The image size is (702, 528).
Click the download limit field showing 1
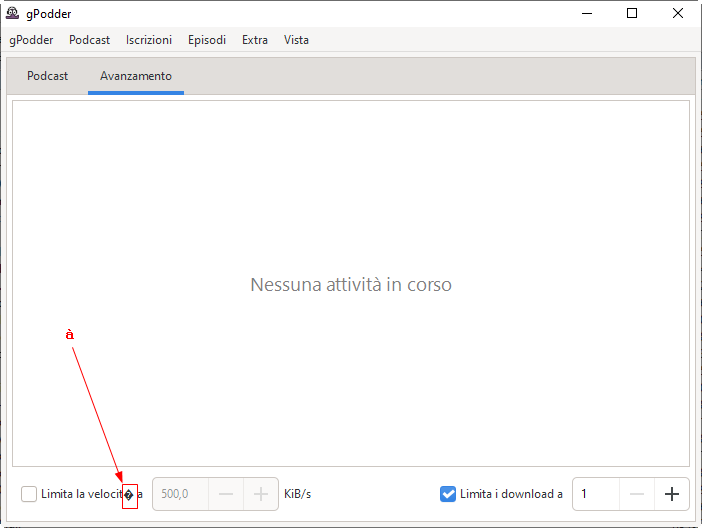click(596, 494)
